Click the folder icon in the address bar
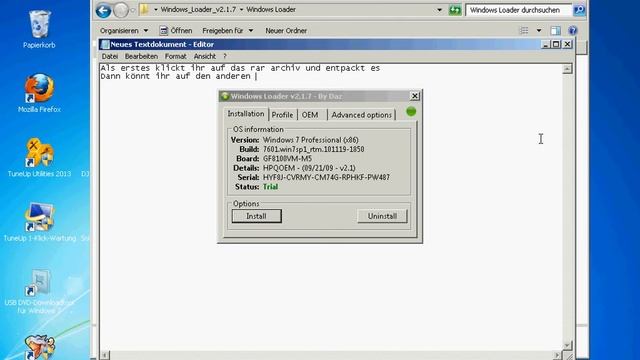640x360 pixels. click(144, 9)
